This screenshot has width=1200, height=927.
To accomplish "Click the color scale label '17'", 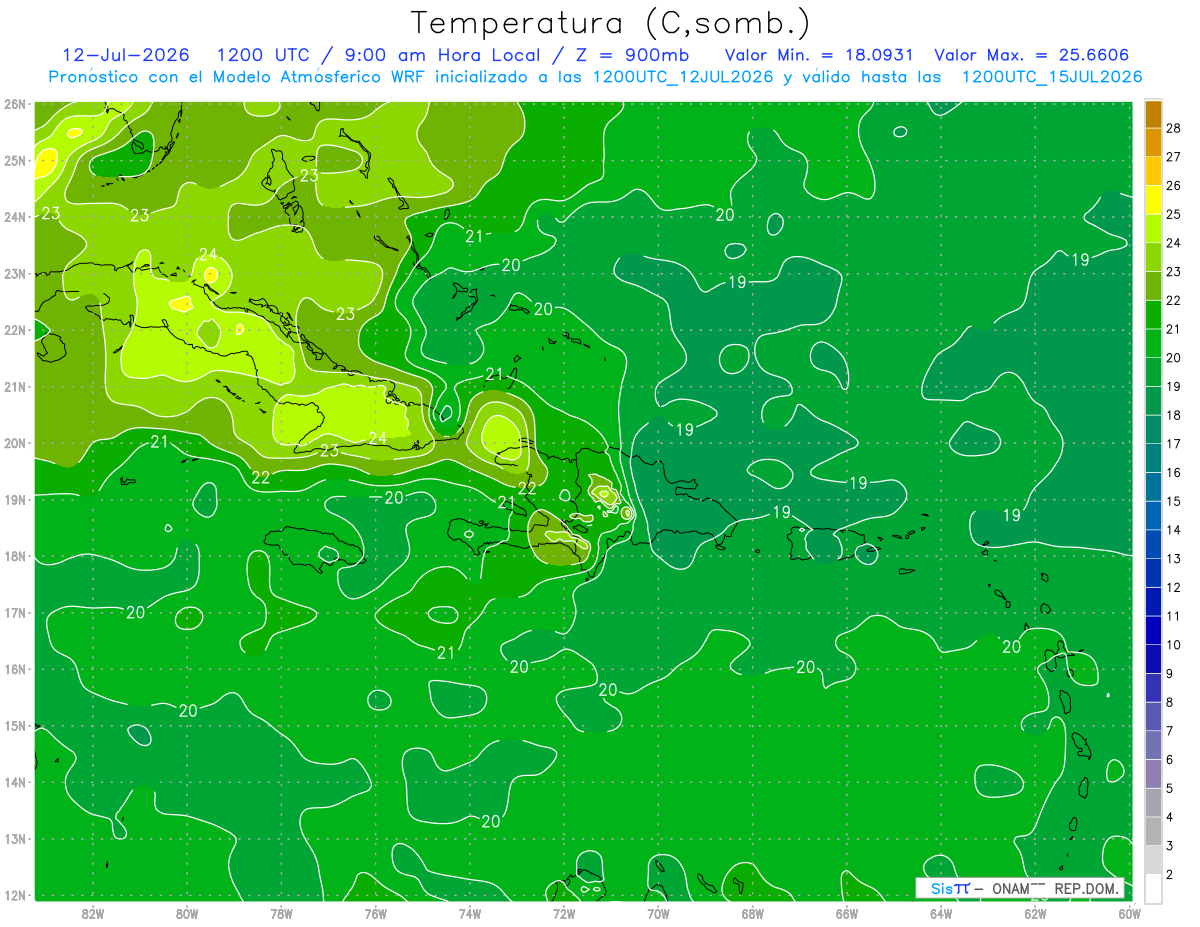I will point(1173,444).
